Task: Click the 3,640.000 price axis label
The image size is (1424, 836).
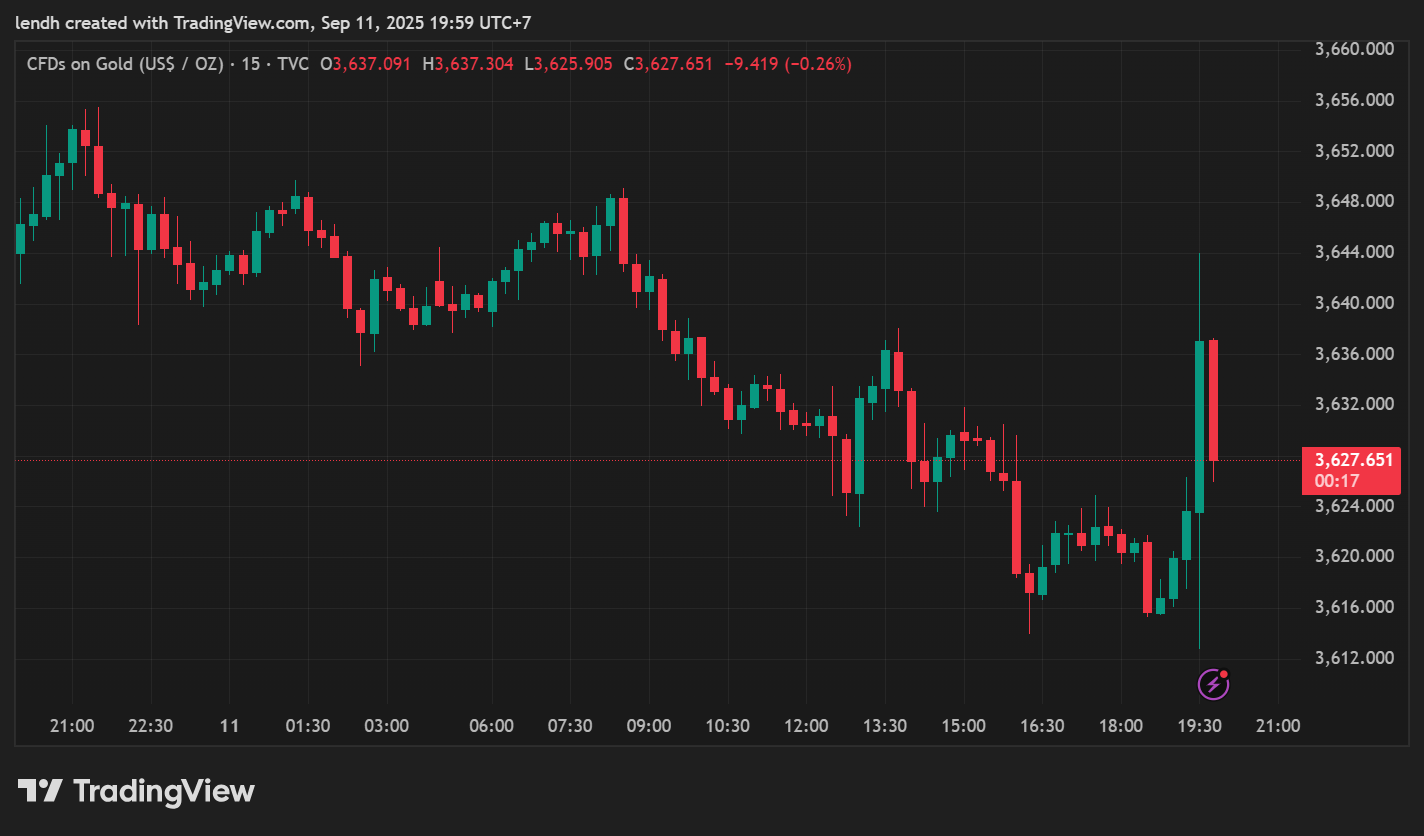Action: coord(1355,303)
